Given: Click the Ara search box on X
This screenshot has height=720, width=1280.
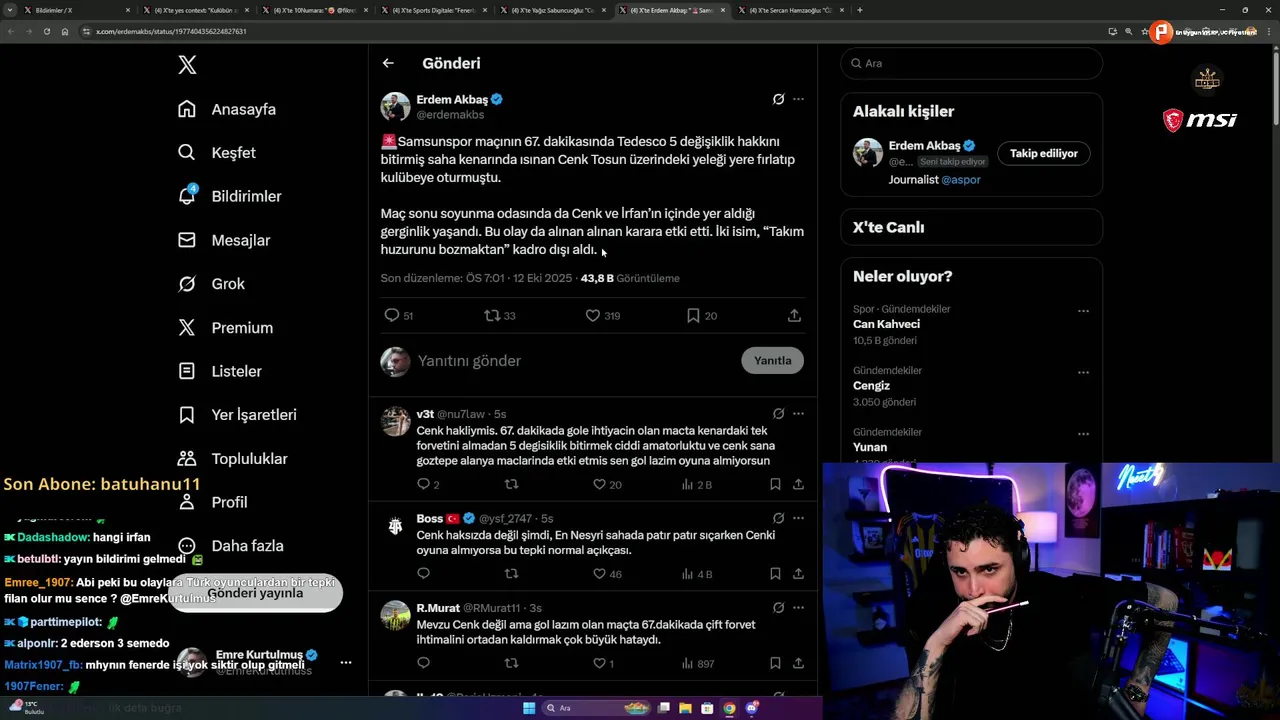Looking at the screenshot, I should pos(971,63).
